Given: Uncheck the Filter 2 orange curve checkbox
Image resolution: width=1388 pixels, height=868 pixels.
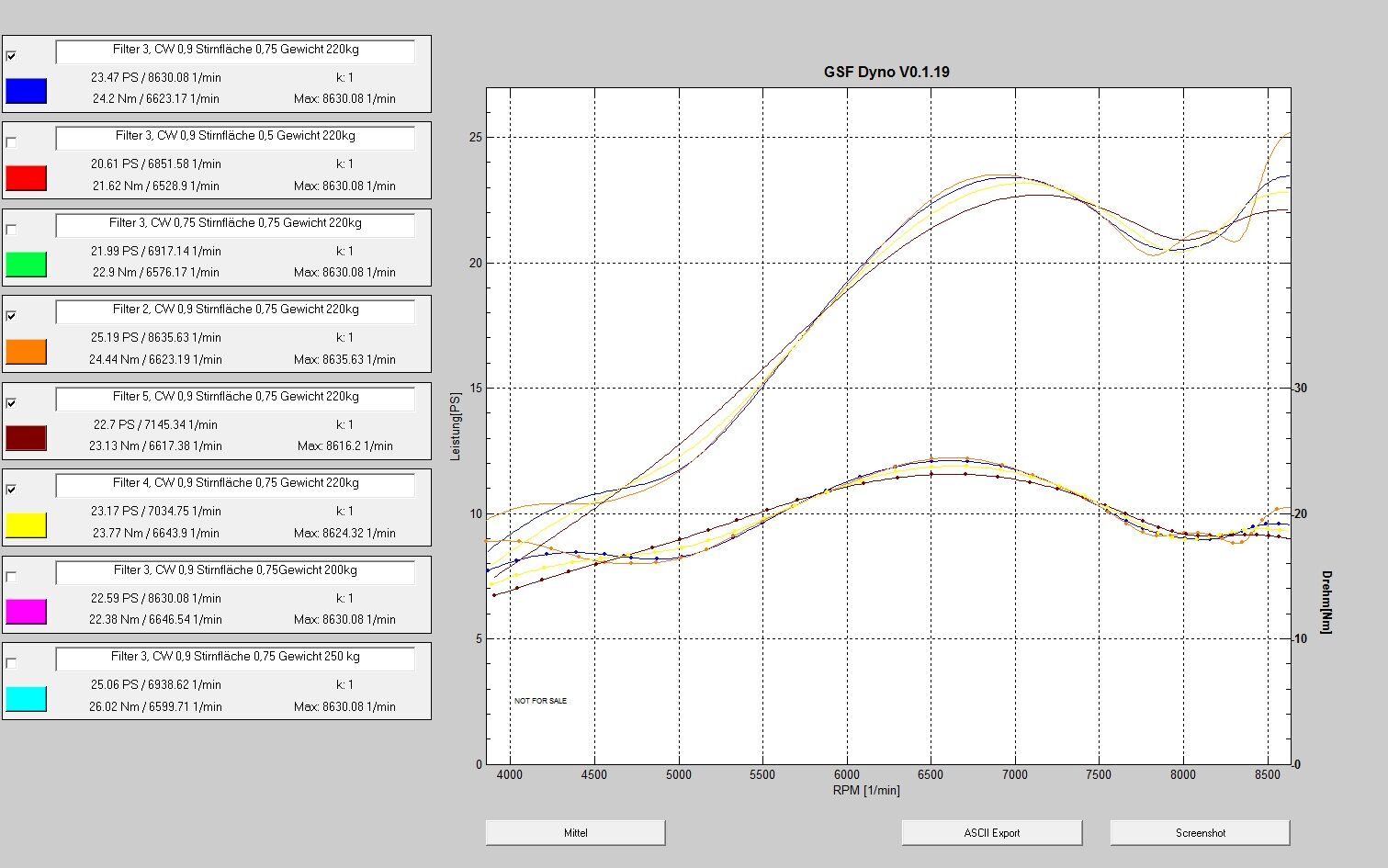Looking at the screenshot, I should (x=11, y=316).
